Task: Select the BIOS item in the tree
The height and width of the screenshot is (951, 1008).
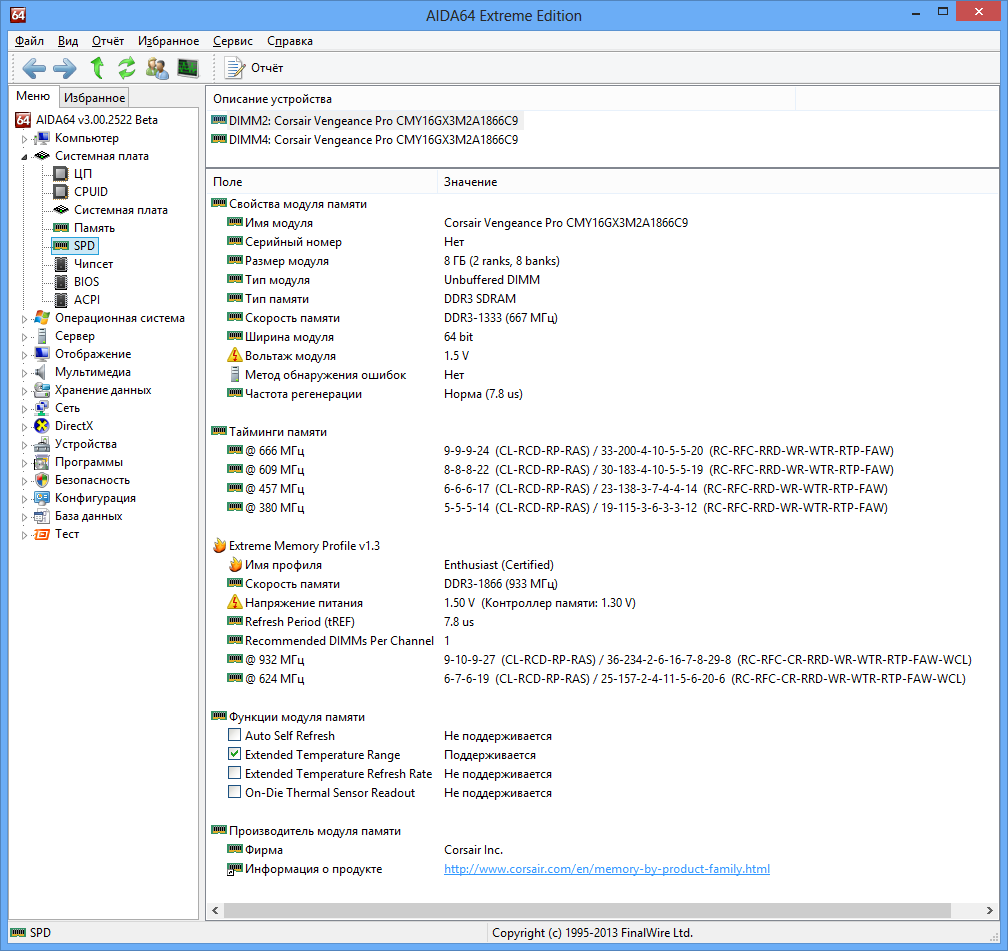Action: (x=86, y=282)
